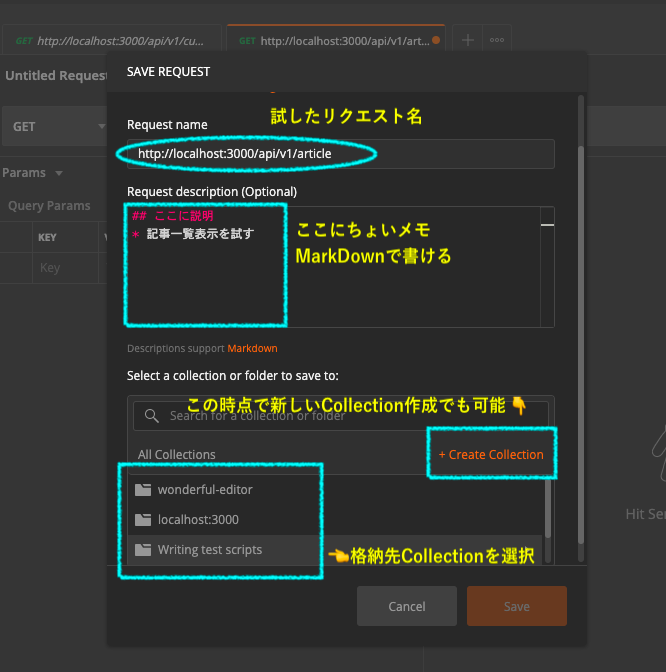Click the All Collections label
Image resolution: width=666 pixels, height=672 pixels.
[x=177, y=454]
